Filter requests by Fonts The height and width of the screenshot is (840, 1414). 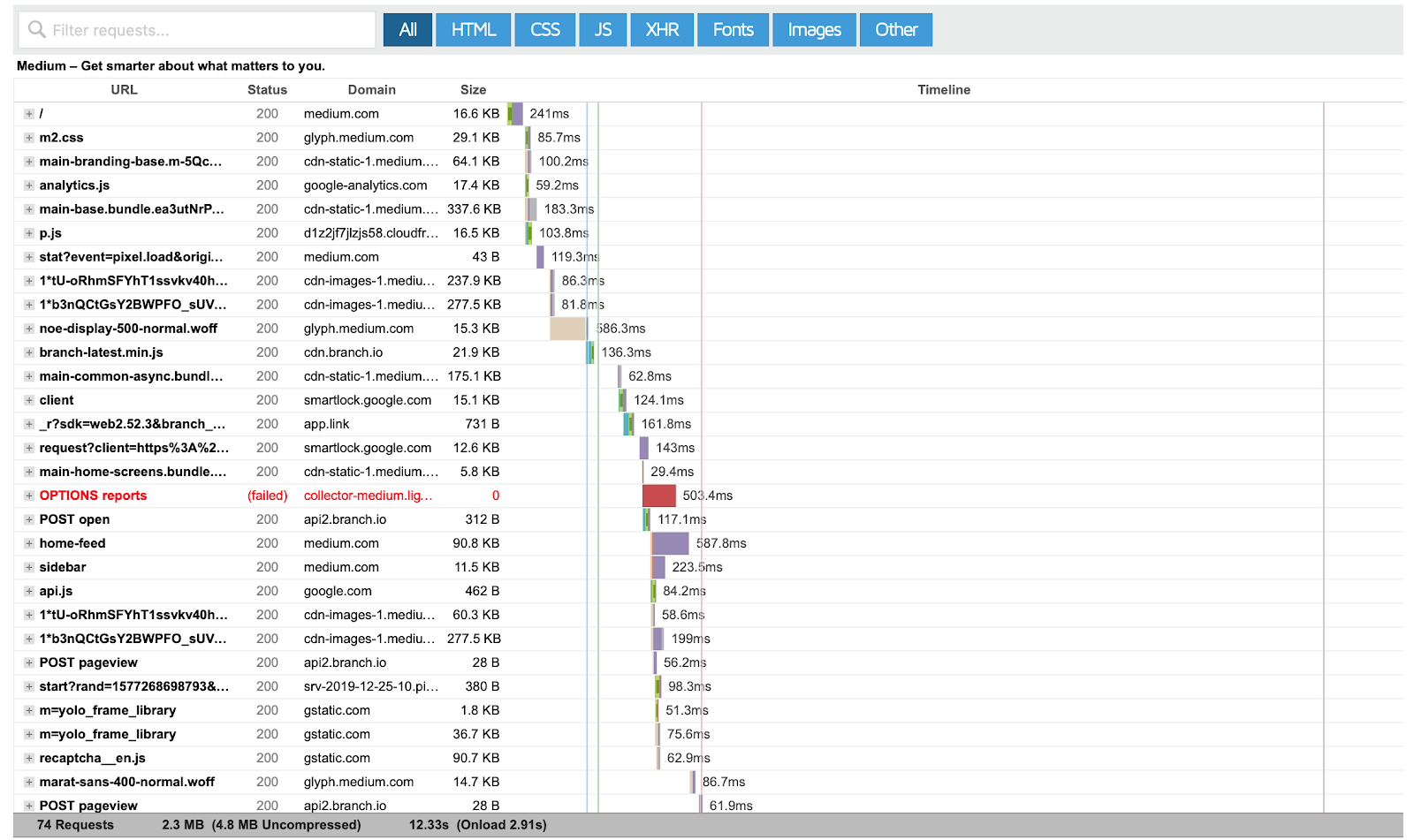pyautogui.click(x=734, y=30)
